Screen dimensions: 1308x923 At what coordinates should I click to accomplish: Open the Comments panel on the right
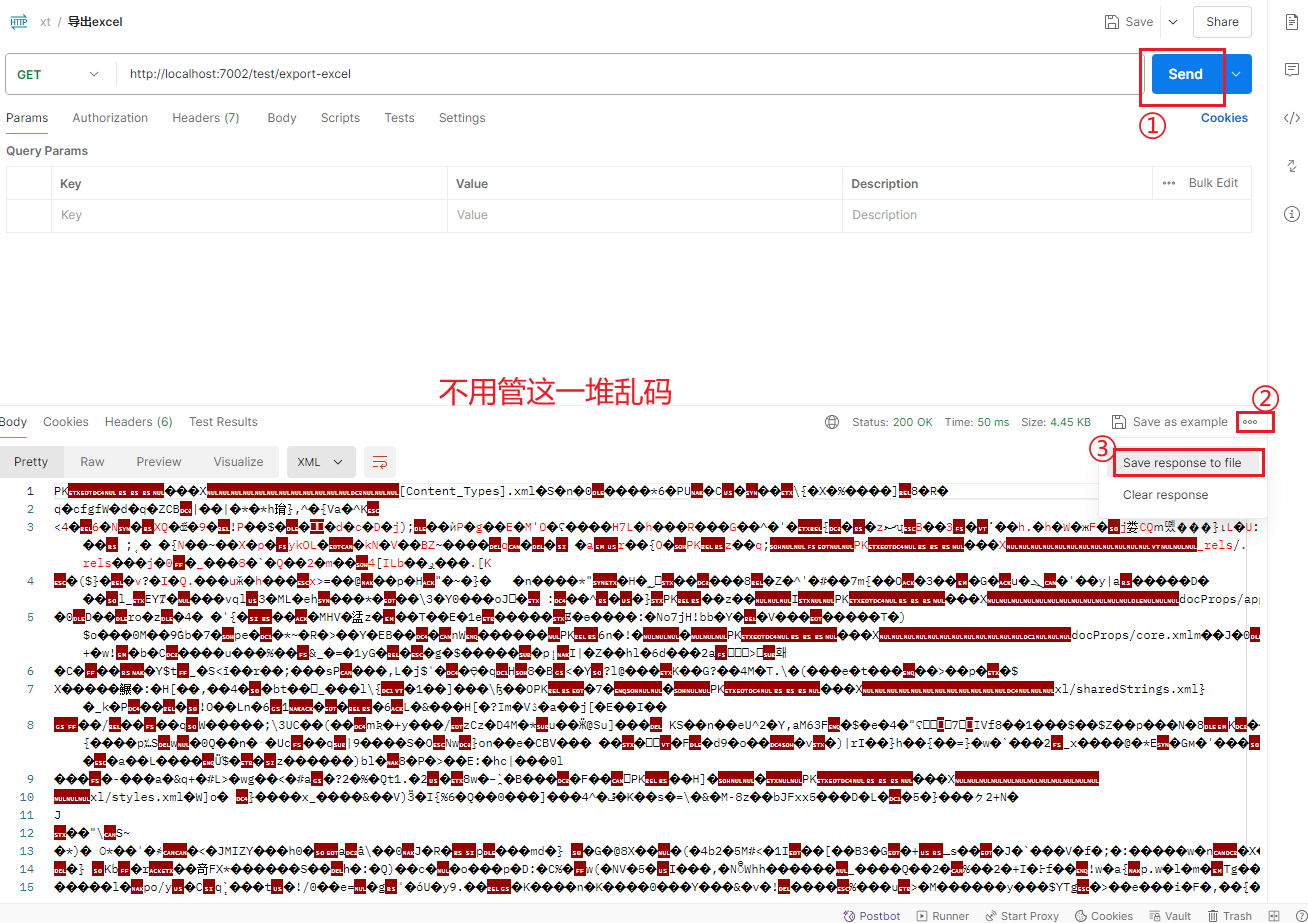[1292, 69]
